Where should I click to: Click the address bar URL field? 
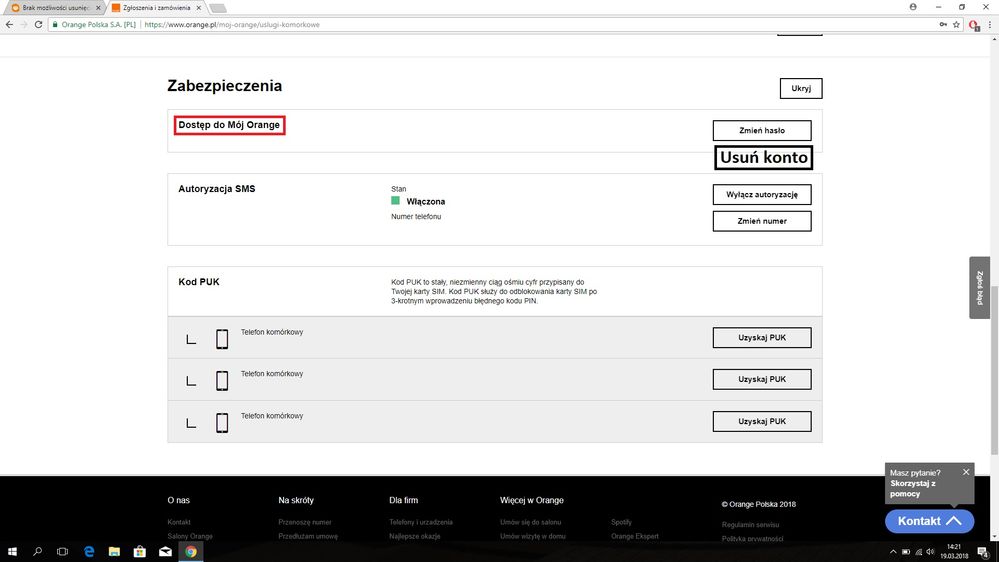500,24
